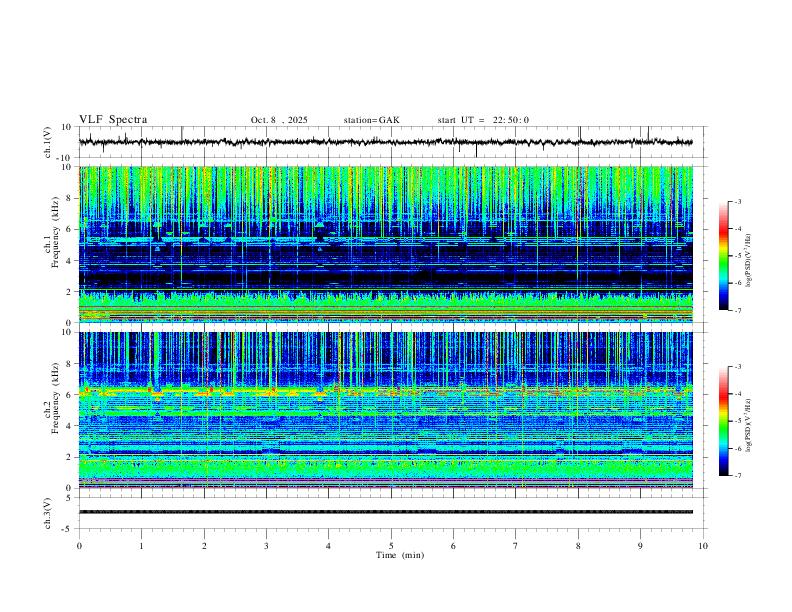792x612 pixels.
Task: Click the "0" tick on the time axis
Action: pos(79,546)
